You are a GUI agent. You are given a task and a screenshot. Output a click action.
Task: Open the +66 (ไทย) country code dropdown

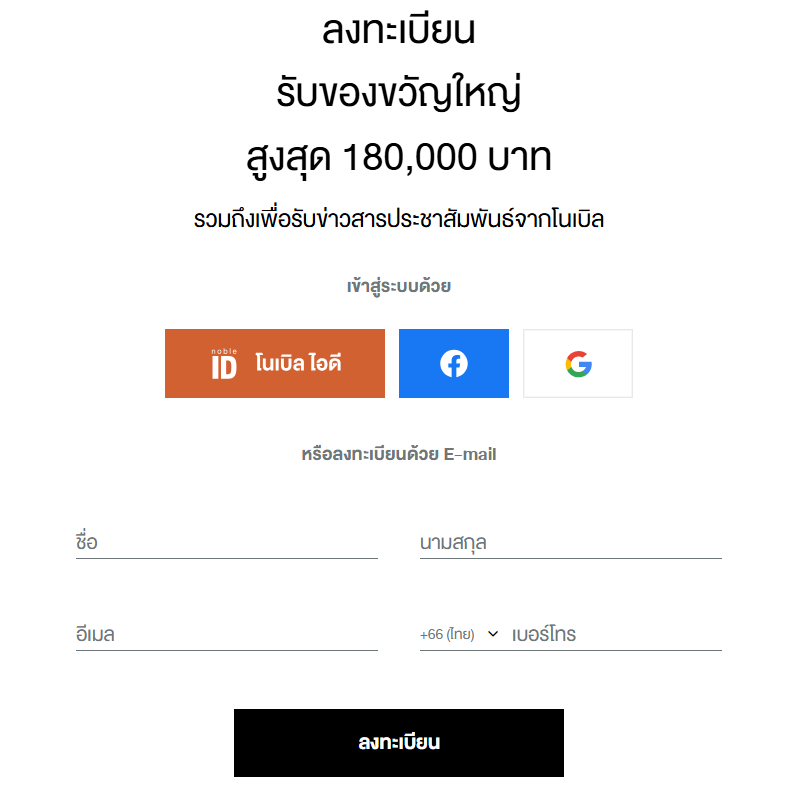[448, 635]
